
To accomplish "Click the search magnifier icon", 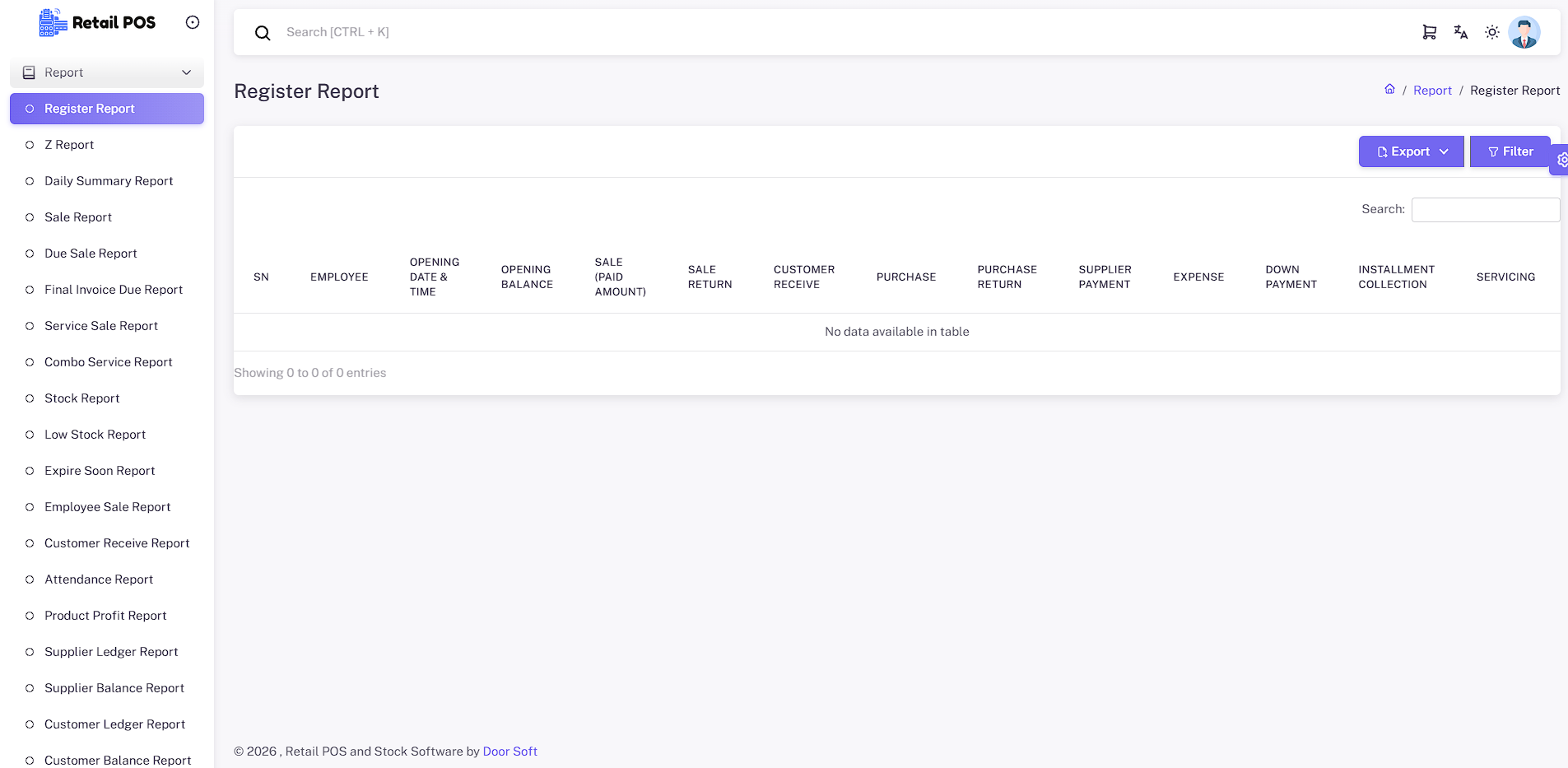I will coord(263,33).
